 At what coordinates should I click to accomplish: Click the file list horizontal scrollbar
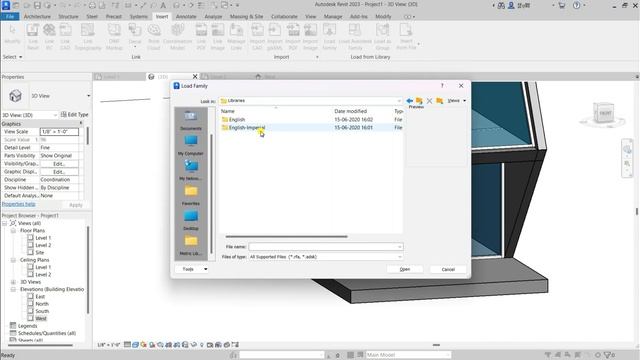[x=286, y=236]
